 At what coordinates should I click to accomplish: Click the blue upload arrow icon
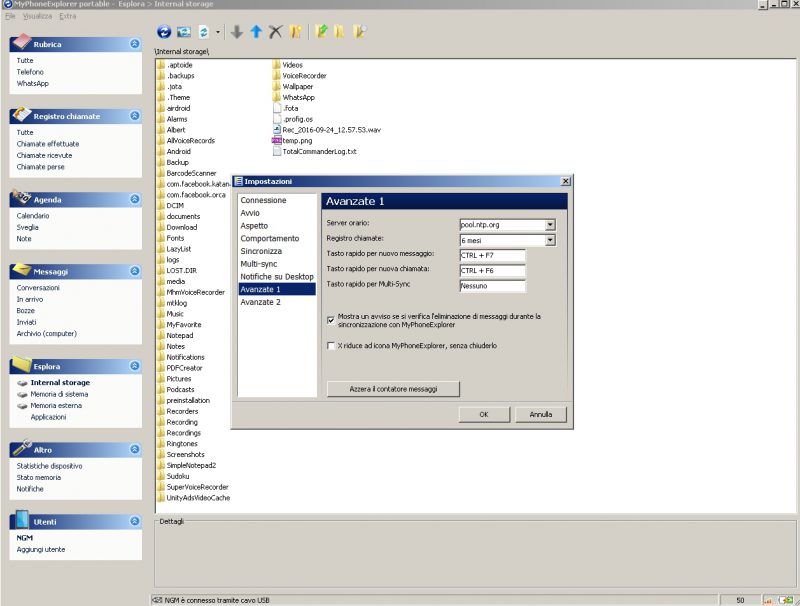pyautogui.click(x=256, y=32)
